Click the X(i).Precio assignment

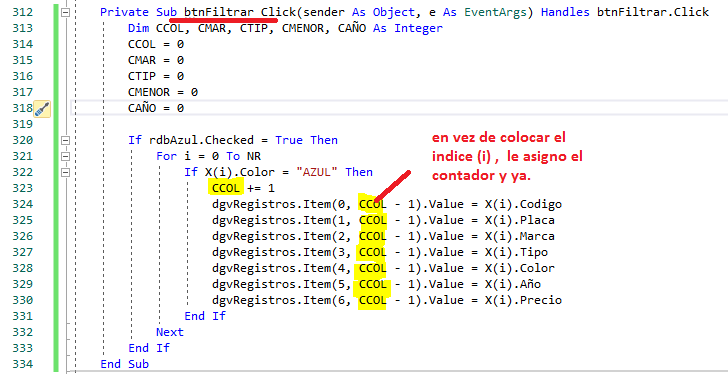coord(524,301)
